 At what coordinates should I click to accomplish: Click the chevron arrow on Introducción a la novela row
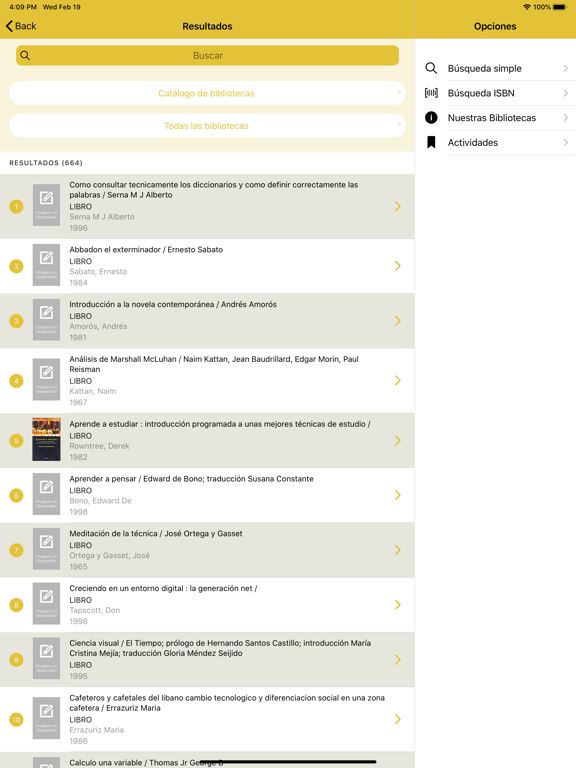point(398,321)
